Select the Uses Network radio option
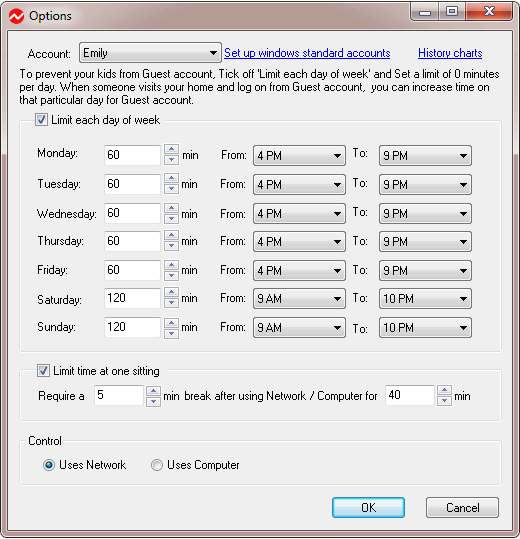Screen dimensions: 520x539 tap(49, 465)
